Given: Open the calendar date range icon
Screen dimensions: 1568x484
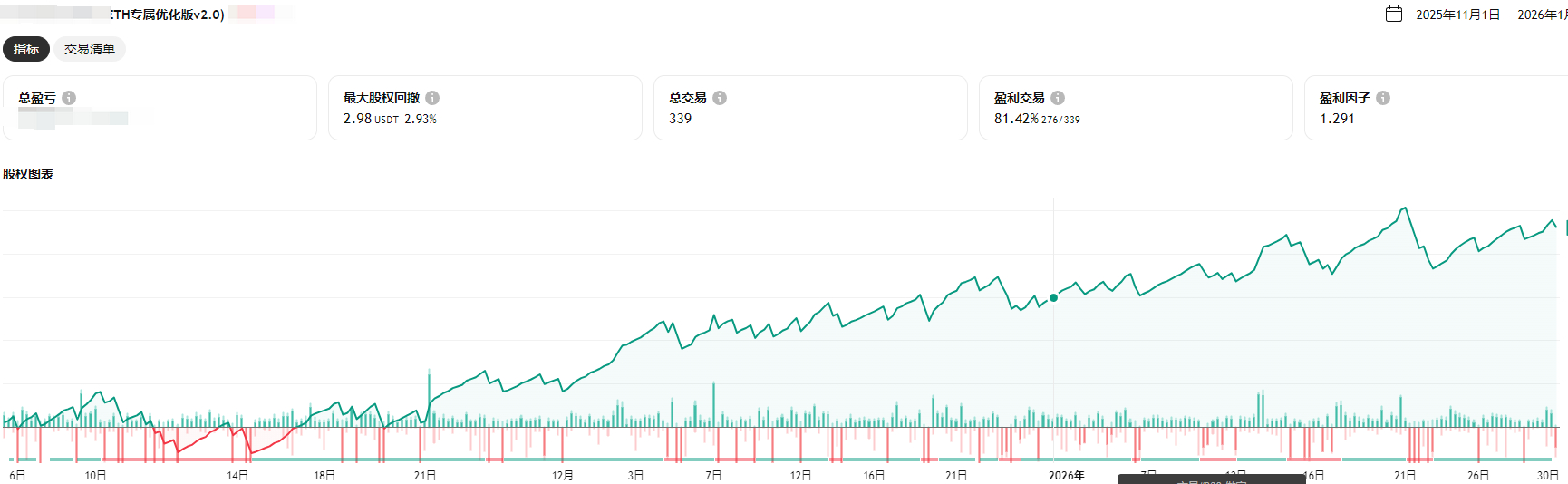Looking at the screenshot, I should click(1394, 14).
